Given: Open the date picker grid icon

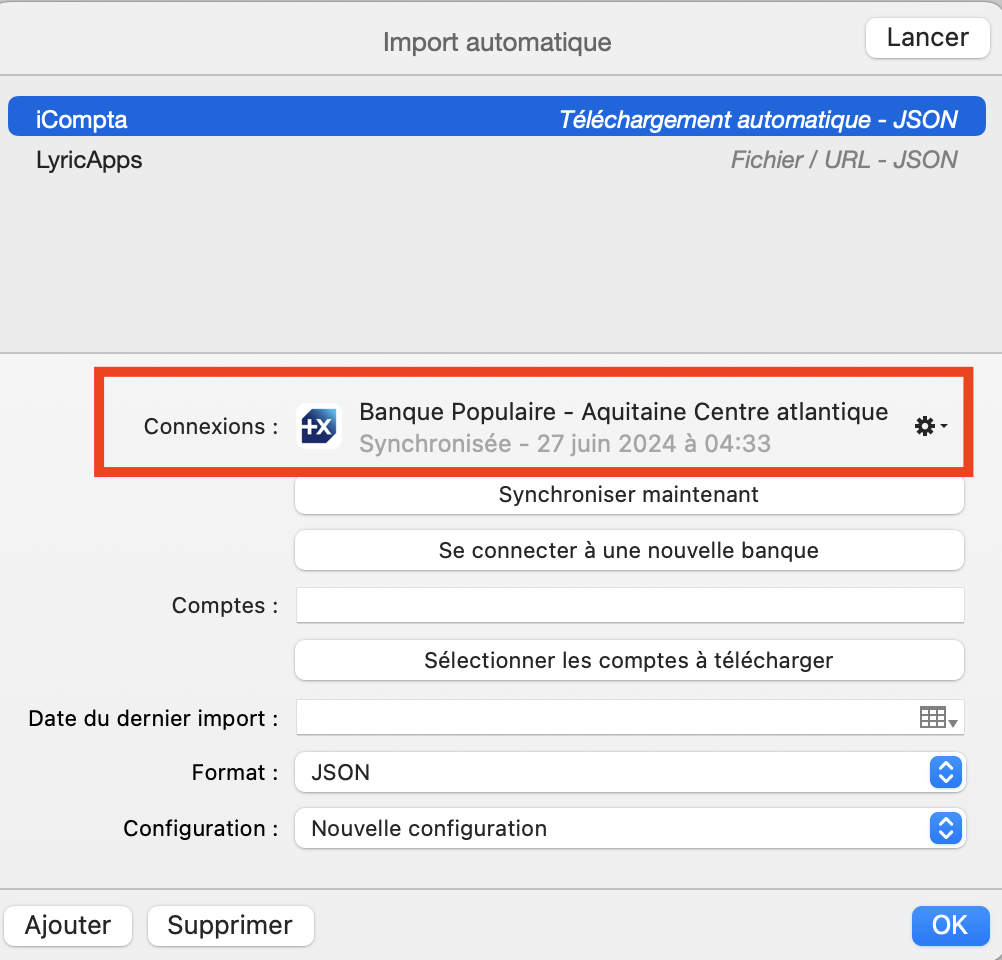Looking at the screenshot, I should point(937,717).
